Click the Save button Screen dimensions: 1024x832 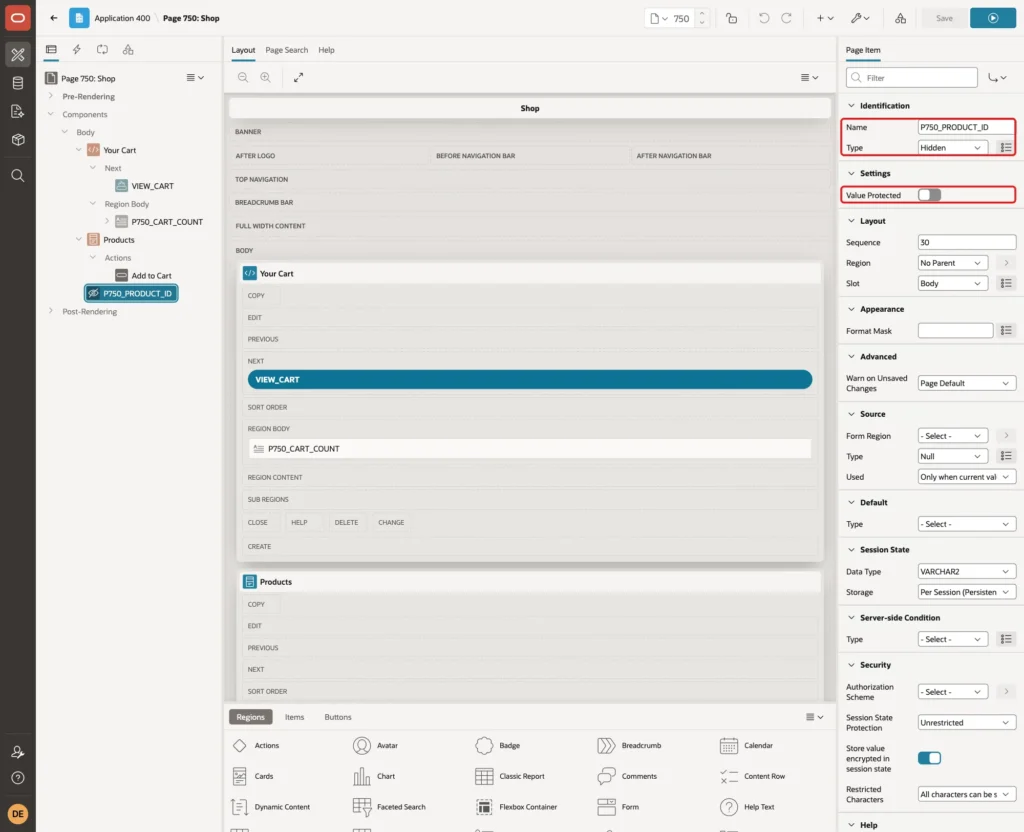click(944, 18)
